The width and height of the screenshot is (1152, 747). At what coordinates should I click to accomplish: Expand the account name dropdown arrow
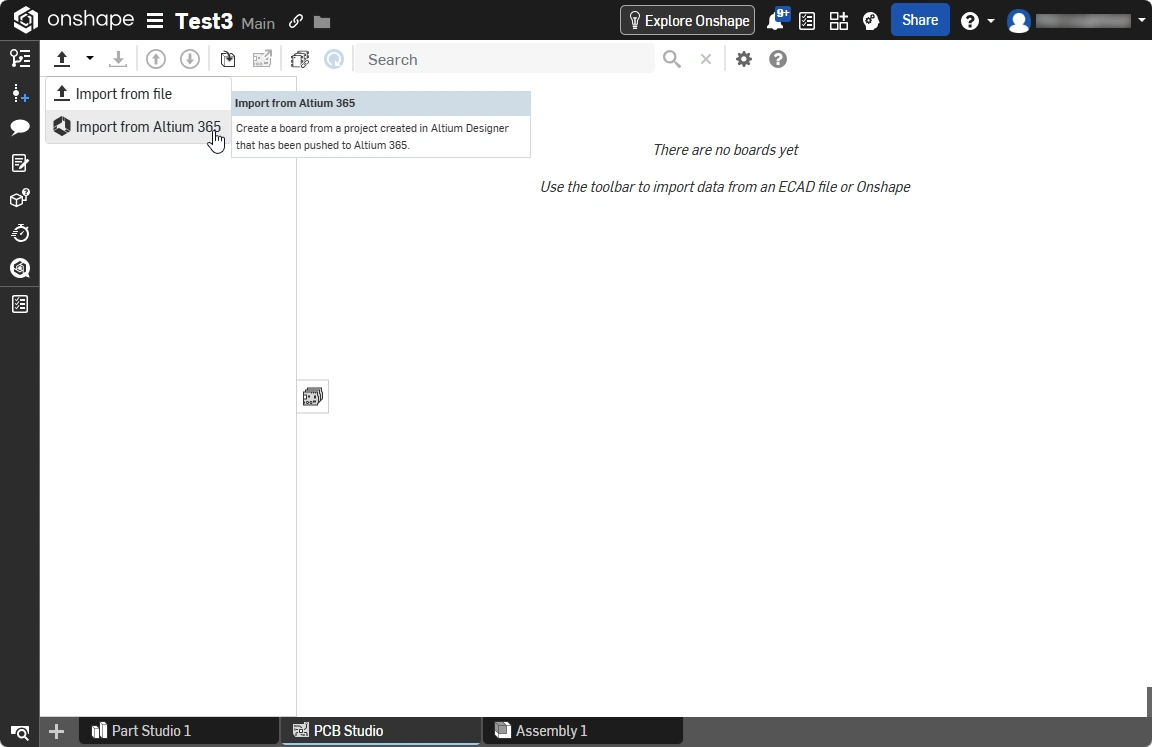(1142, 21)
